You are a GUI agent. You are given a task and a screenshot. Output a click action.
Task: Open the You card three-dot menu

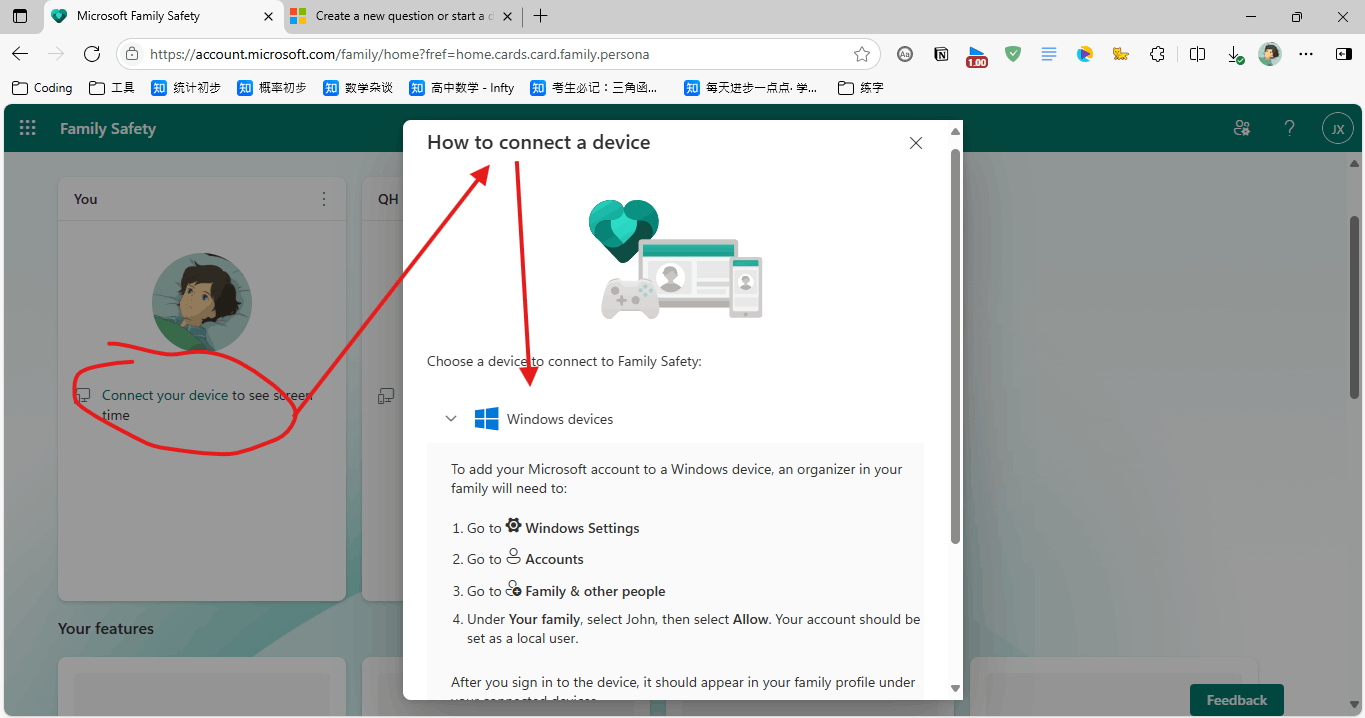[324, 199]
